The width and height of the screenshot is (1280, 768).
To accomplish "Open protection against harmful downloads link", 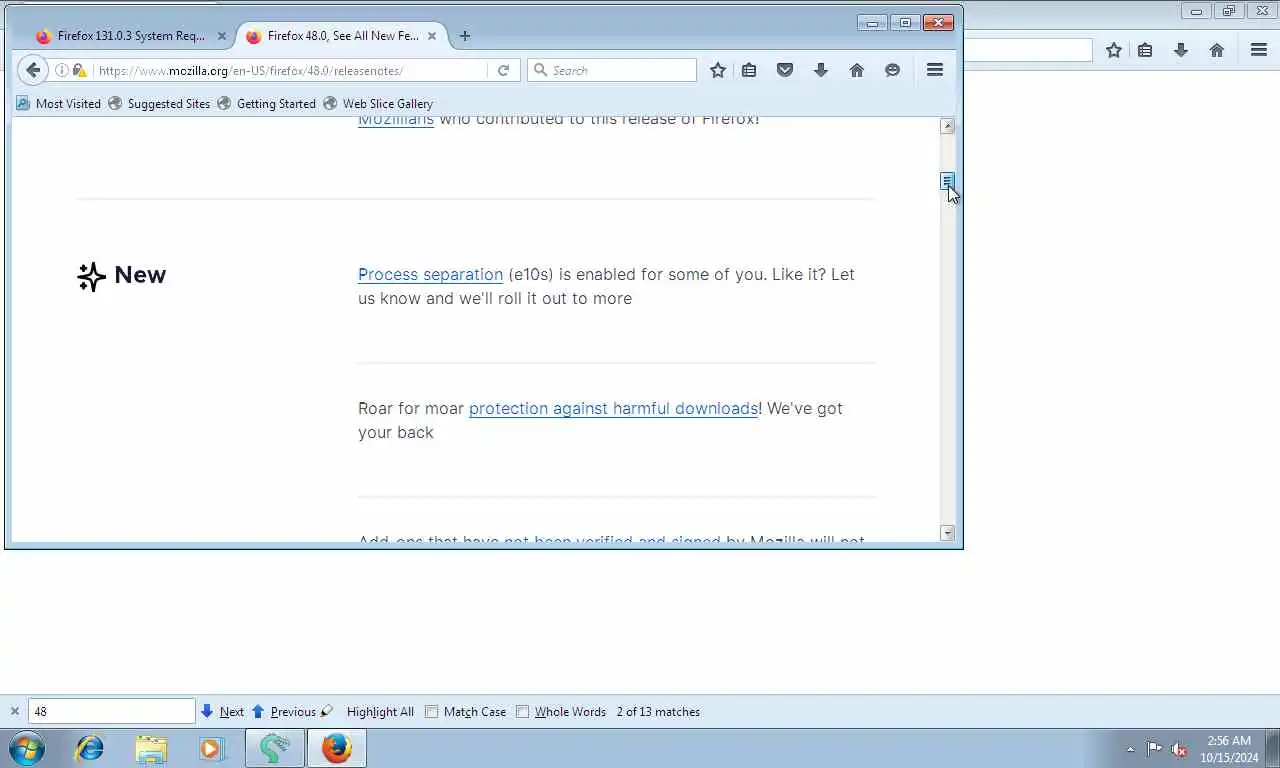I will point(613,408).
